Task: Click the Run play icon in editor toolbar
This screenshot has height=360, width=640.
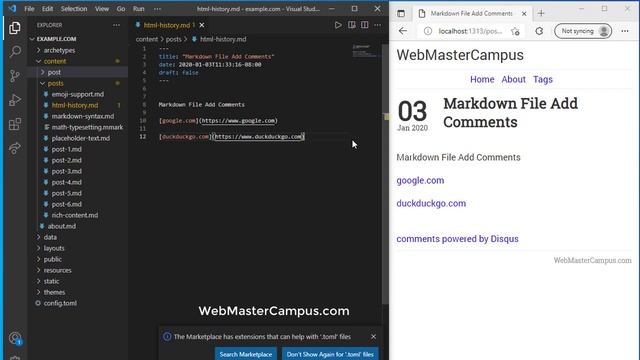Action: click(x=338, y=25)
